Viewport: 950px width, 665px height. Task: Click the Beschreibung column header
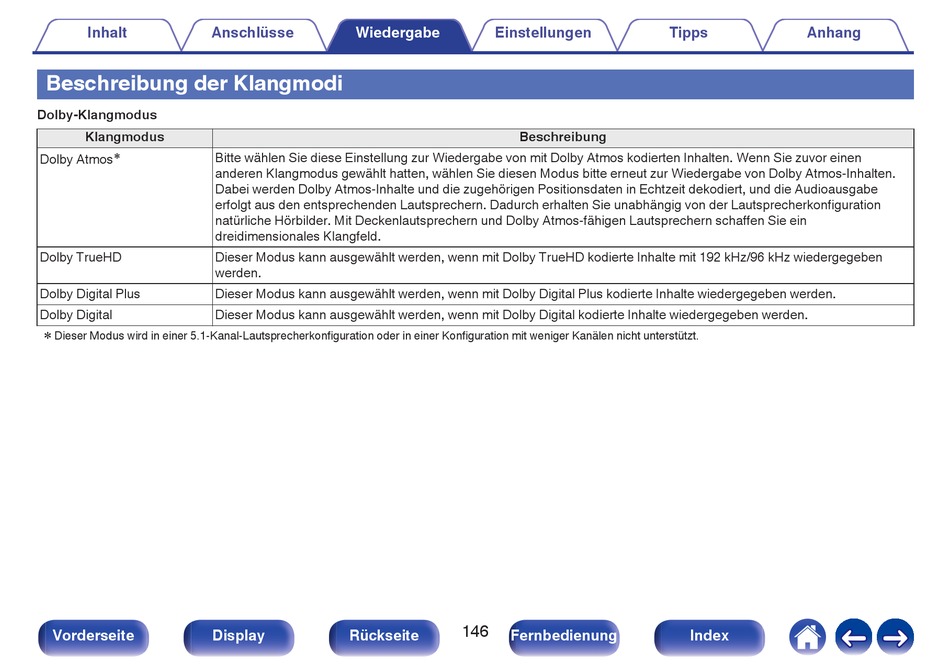point(563,137)
